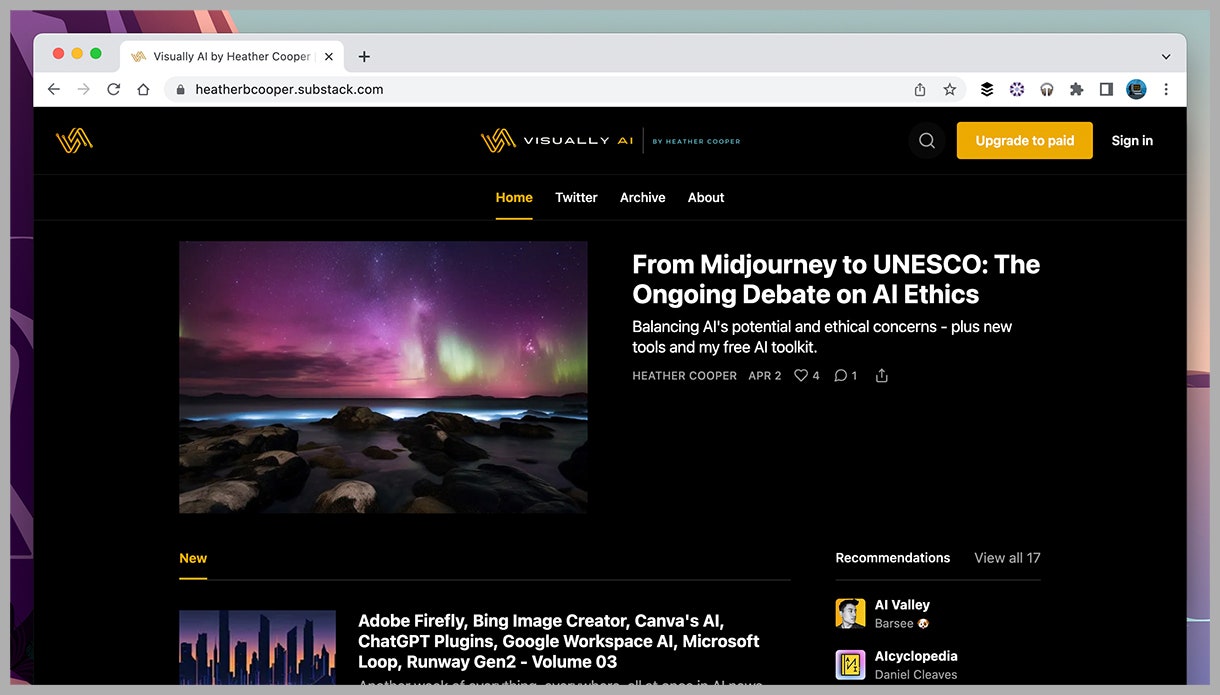1220x695 pixels.
Task: Click the featured post subtitle text
Action: coord(822,337)
